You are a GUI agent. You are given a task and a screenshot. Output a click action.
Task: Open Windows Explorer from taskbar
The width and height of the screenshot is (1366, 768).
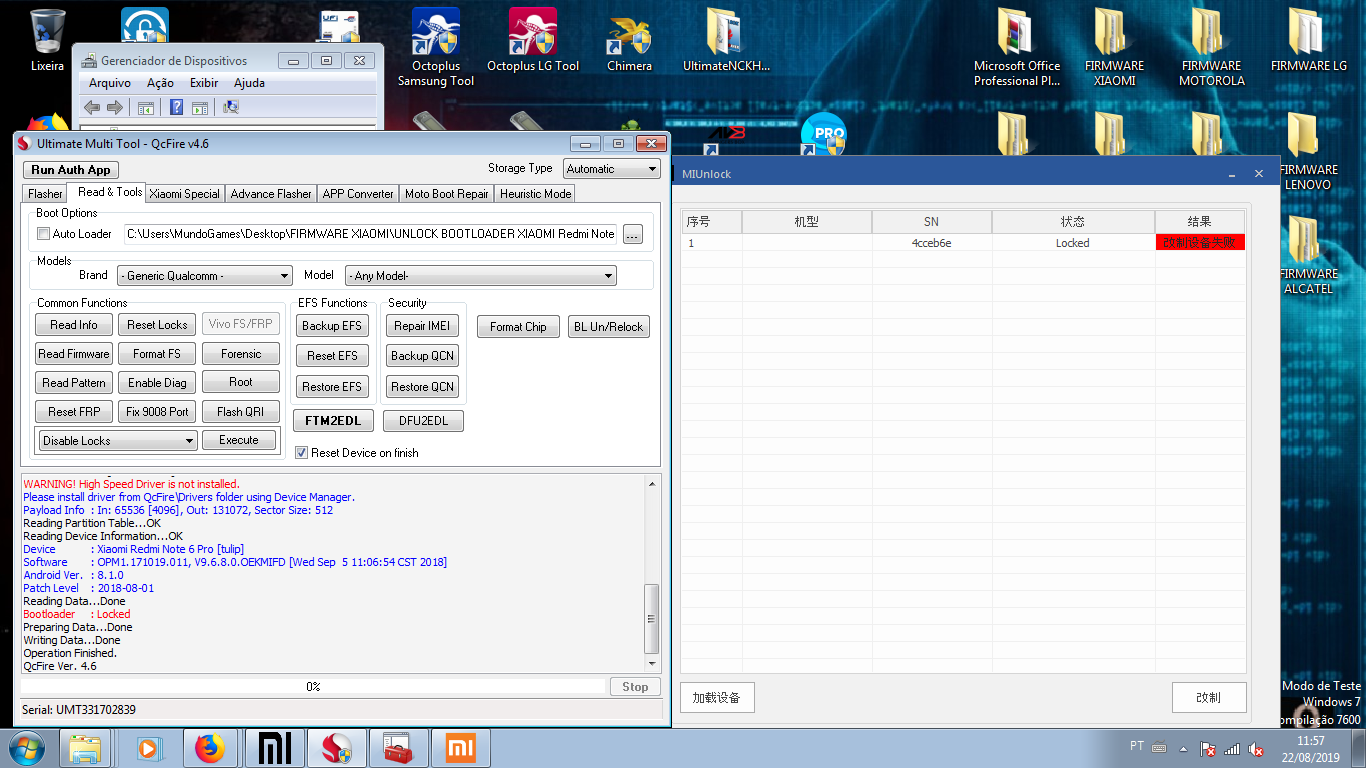(x=86, y=748)
